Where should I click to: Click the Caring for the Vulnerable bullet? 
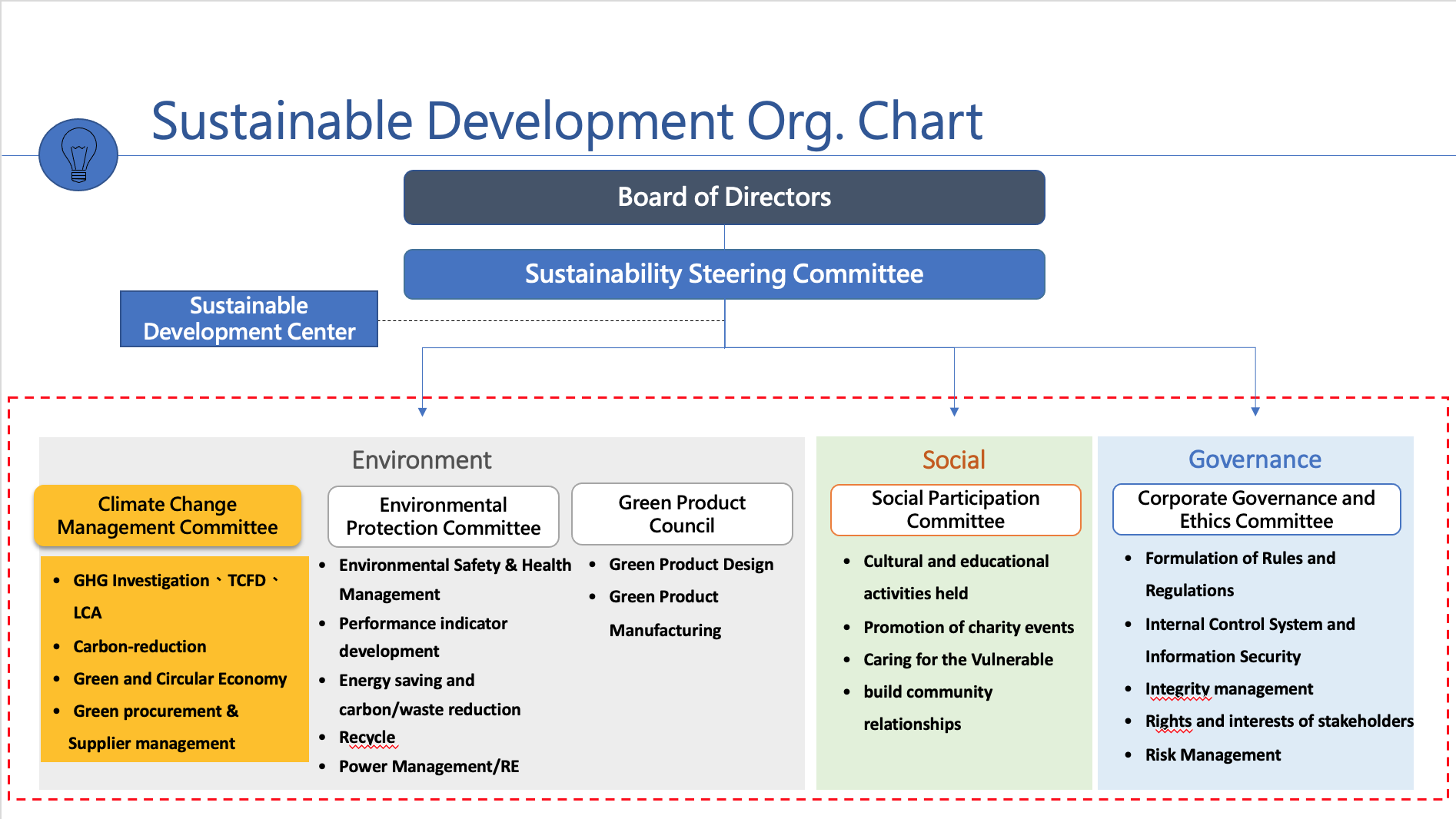click(x=958, y=660)
